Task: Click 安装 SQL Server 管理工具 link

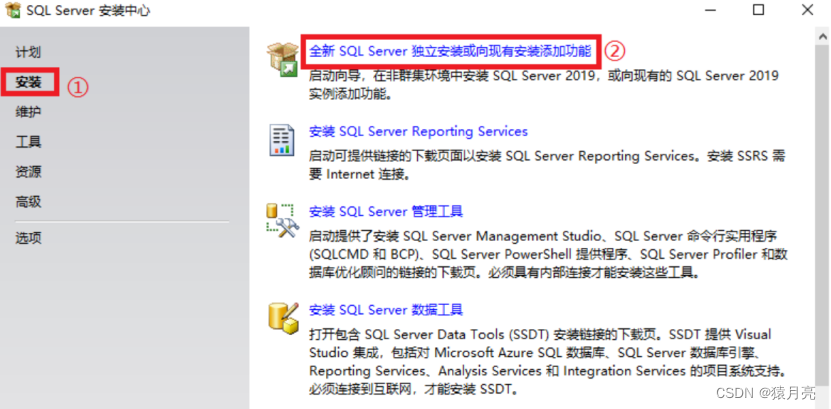Action: pyautogui.click(x=386, y=211)
